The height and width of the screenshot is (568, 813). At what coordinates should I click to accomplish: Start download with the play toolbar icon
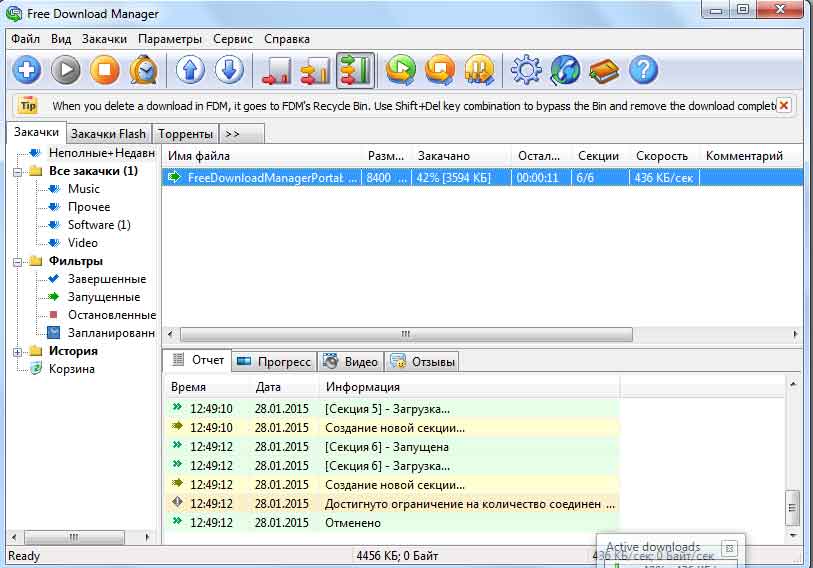66,70
